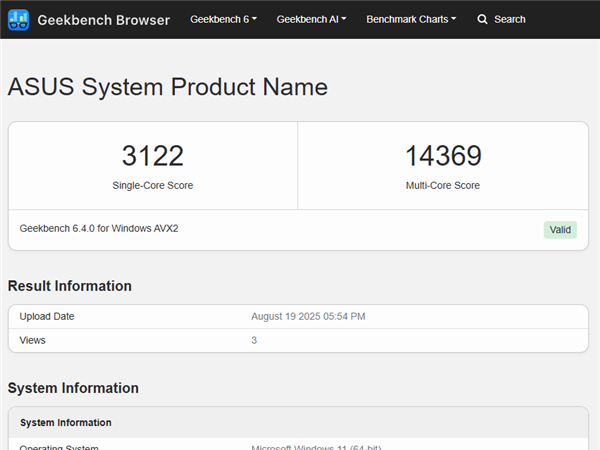The height and width of the screenshot is (450, 600).
Task: Click the Geekbench logo icon
Action: [x=18, y=20]
